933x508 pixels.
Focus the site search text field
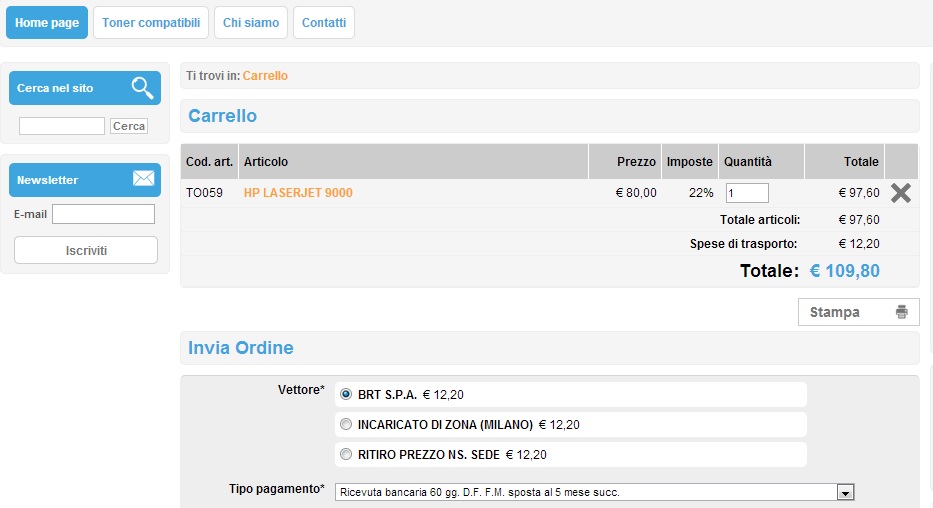pyautogui.click(x=62, y=126)
